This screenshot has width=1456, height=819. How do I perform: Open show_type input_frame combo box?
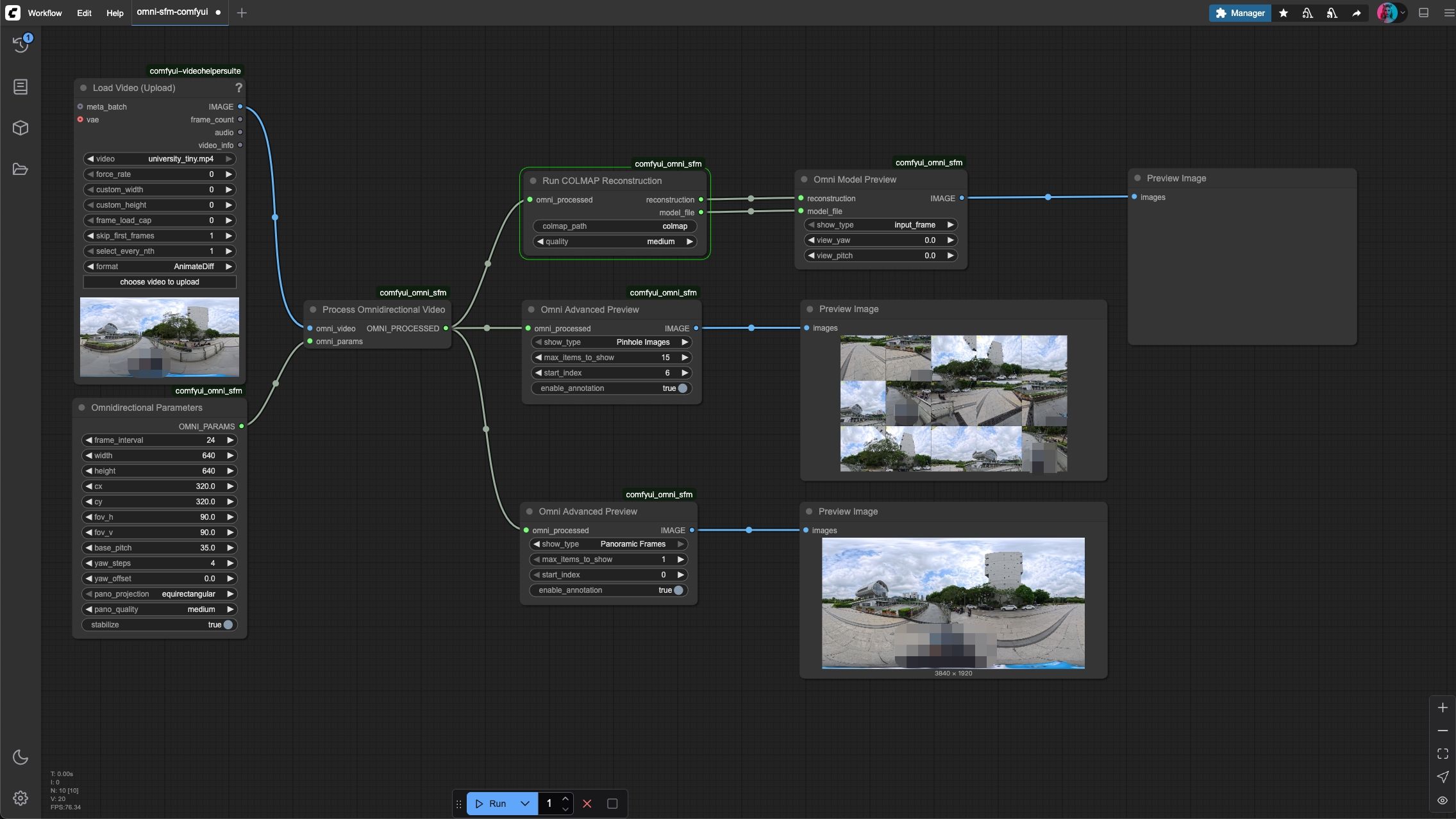click(x=881, y=225)
